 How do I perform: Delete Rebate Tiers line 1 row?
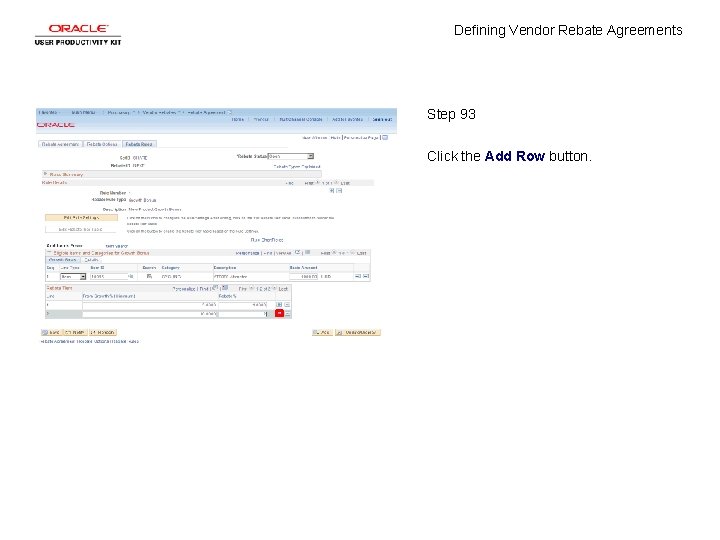click(x=287, y=304)
